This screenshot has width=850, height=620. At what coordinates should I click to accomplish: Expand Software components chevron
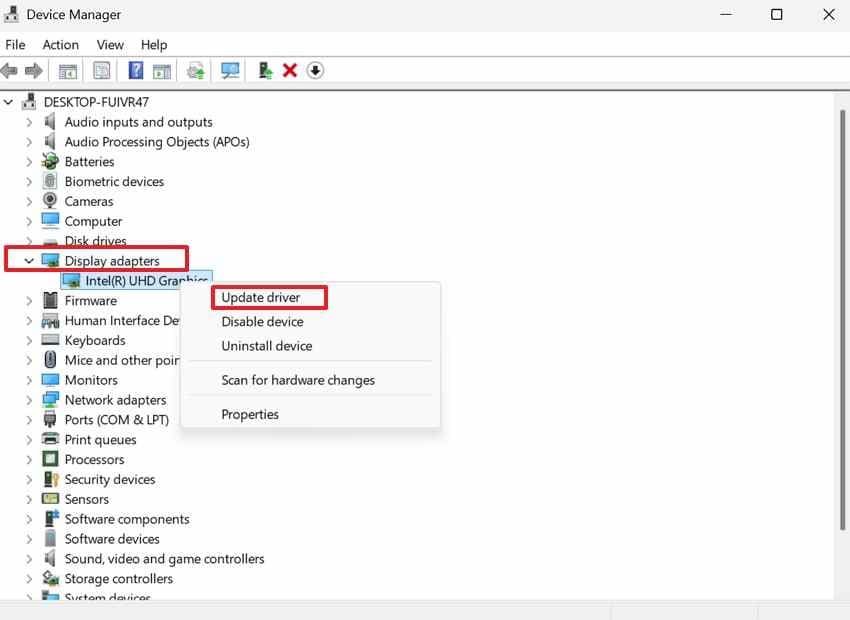(x=29, y=519)
